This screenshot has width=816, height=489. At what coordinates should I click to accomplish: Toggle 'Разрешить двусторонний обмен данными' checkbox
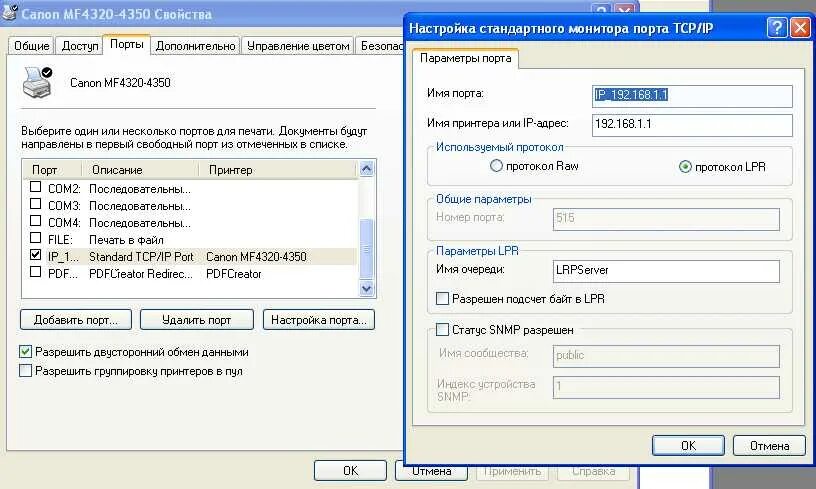26,352
